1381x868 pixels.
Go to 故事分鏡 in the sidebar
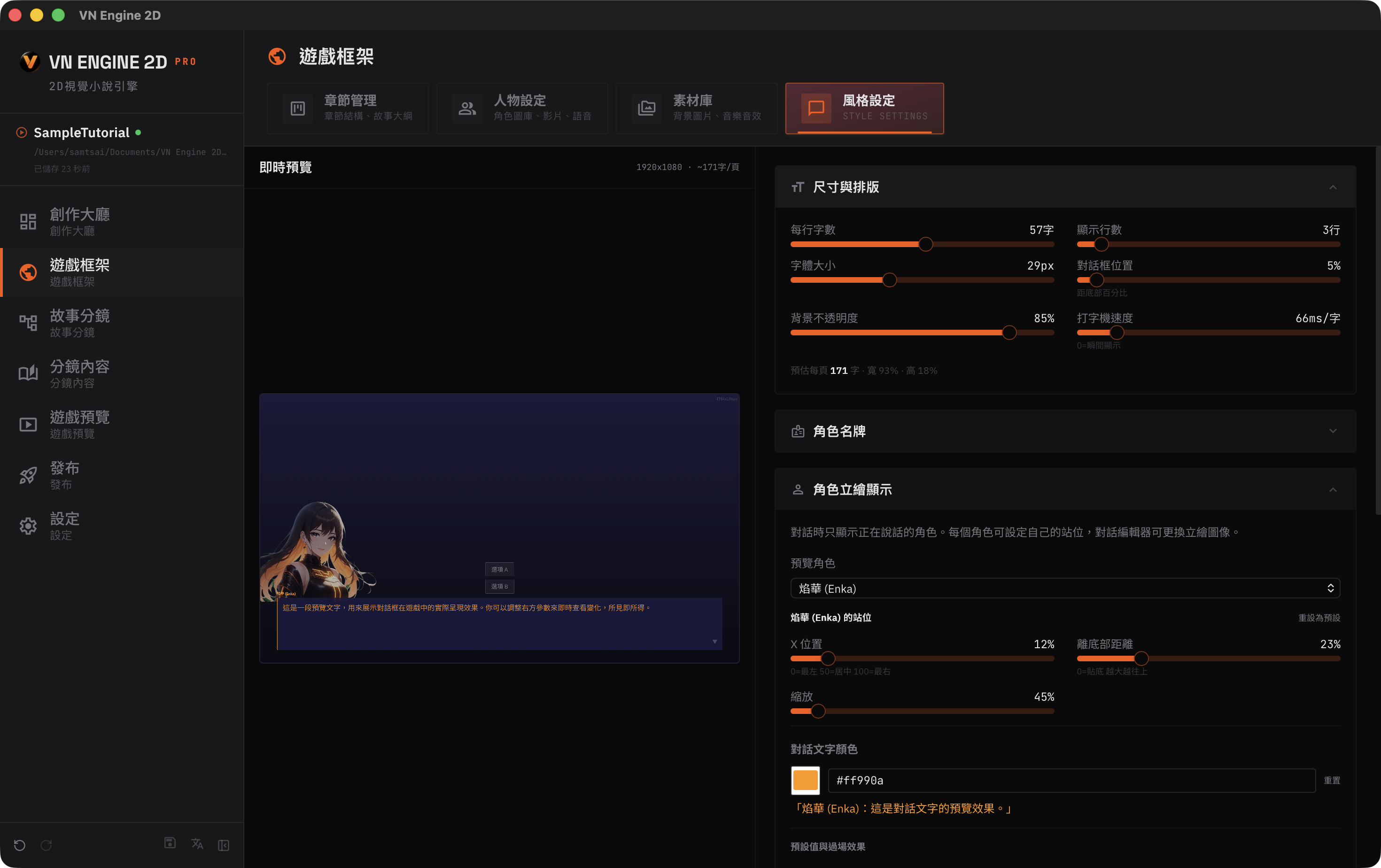click(122, 323)
